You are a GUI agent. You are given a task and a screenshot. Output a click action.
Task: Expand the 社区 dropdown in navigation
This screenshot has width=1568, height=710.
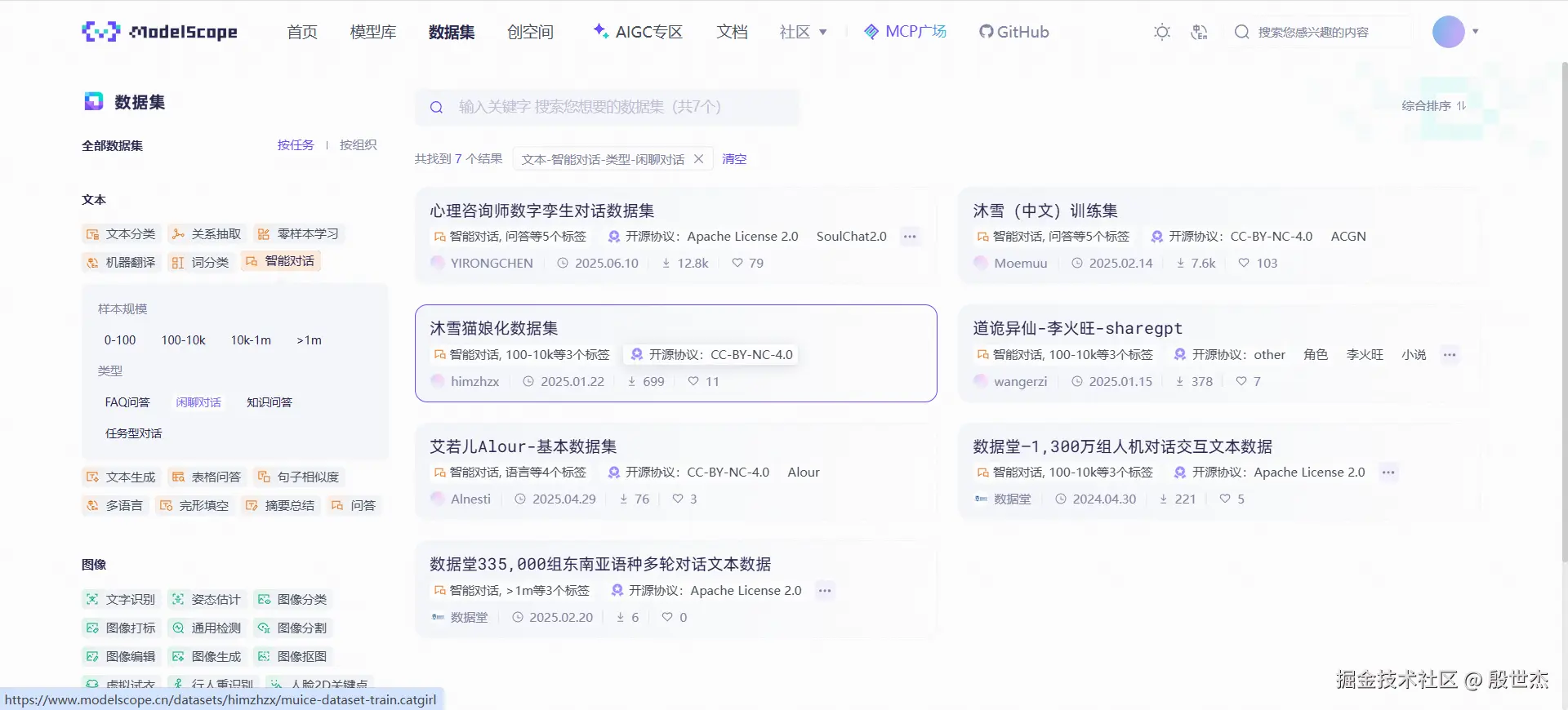(803, 32)
